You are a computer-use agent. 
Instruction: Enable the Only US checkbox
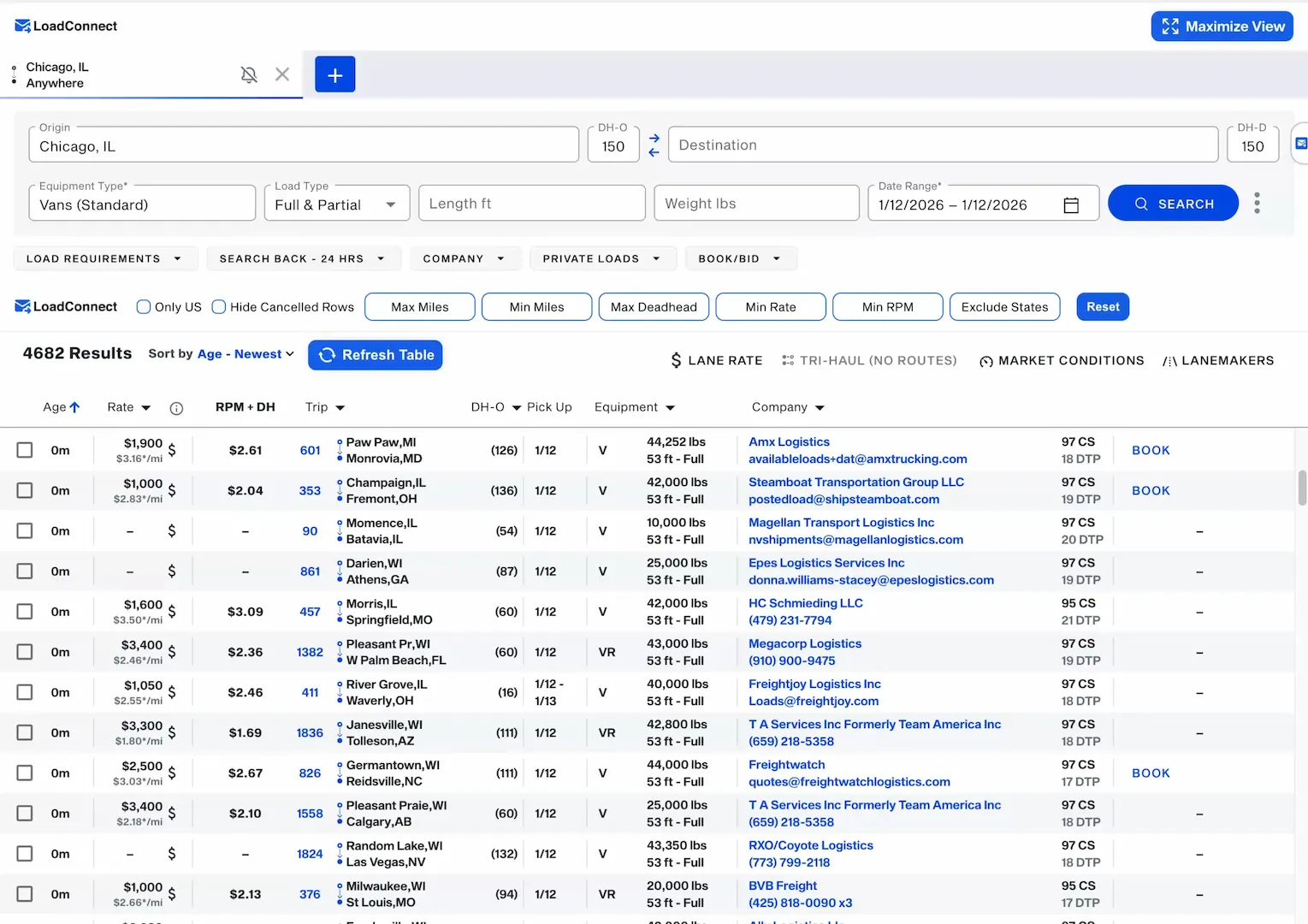pos(144,307)
